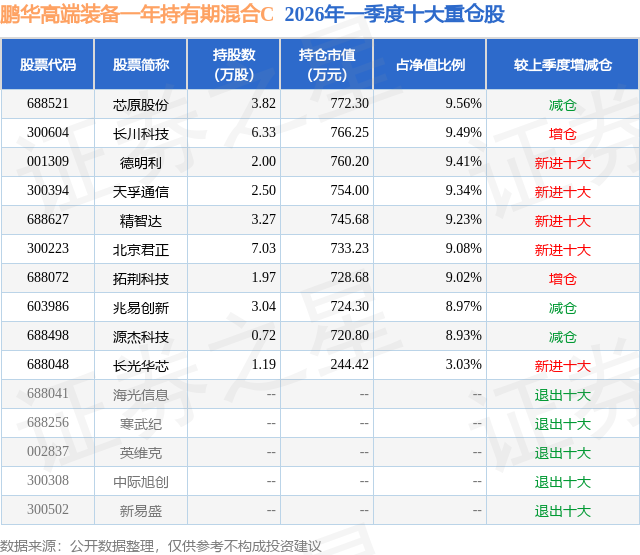Click 新进十大 in the 长光华芯 row
Image resolution: width=640 pixels, height=555 pixels.
563,366
